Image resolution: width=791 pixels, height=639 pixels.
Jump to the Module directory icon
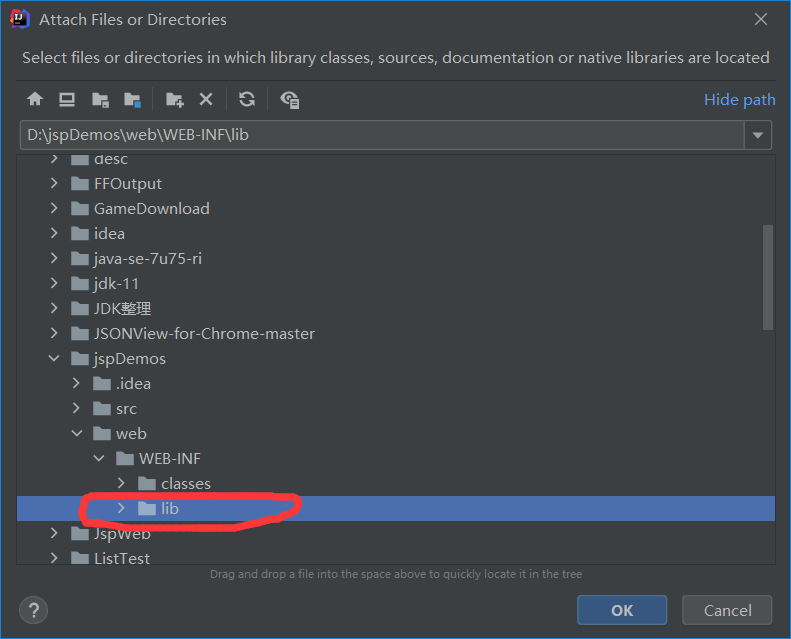(x=133, y=100)
